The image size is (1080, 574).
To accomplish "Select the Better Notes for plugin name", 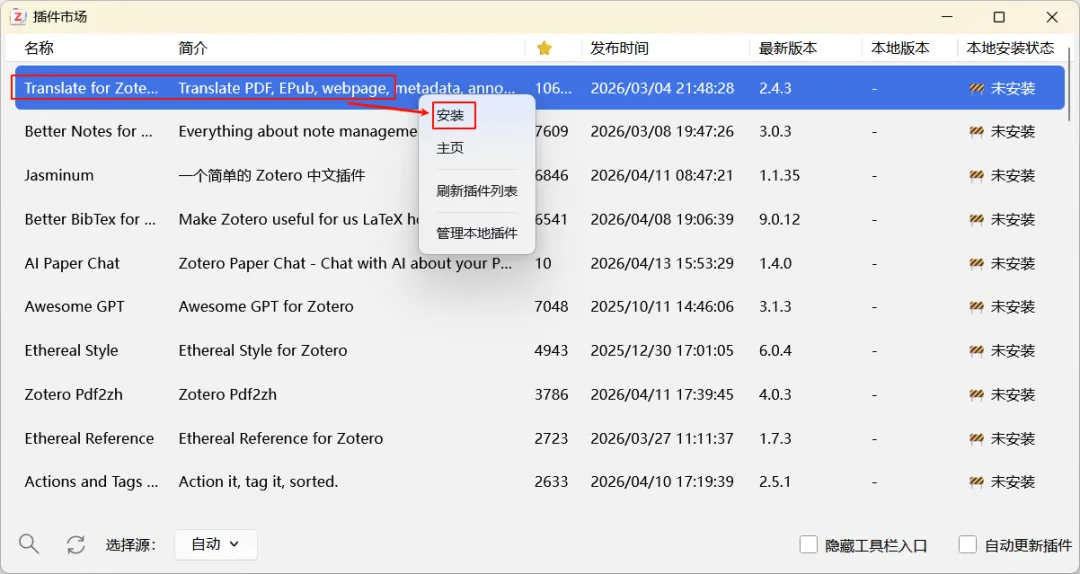I will 89,132.
